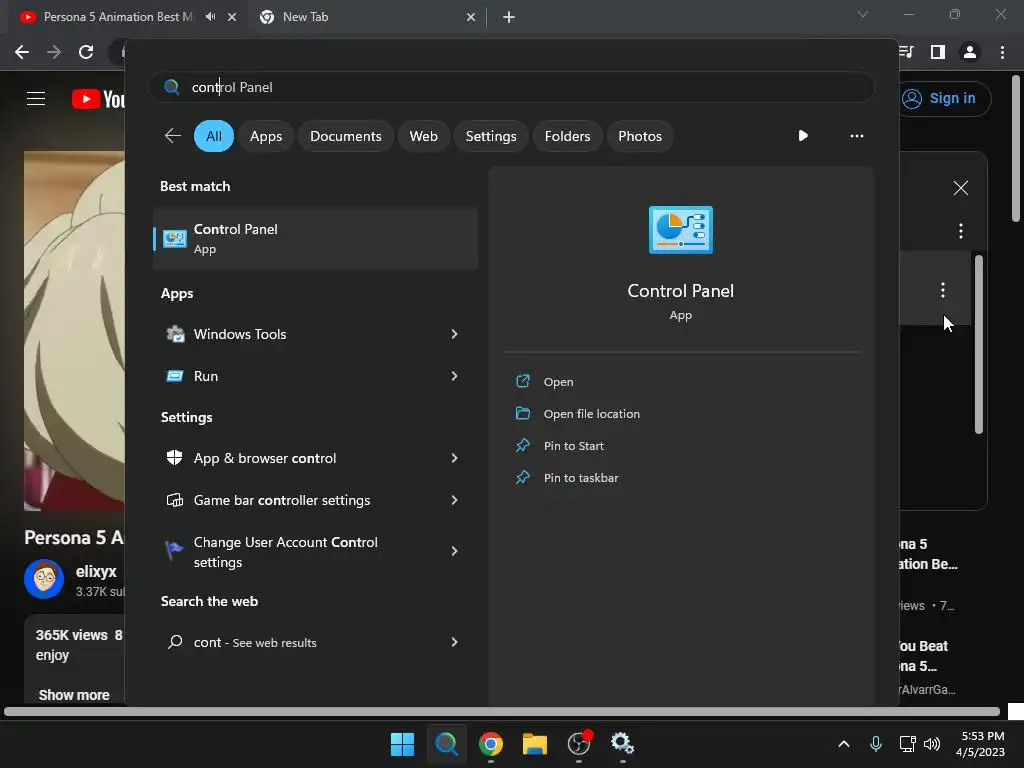Image resolution: width=1024 pixels, height=768 pixels.
Task: Open clock showing 5:53 PM
Action: [x=980, y=744]
